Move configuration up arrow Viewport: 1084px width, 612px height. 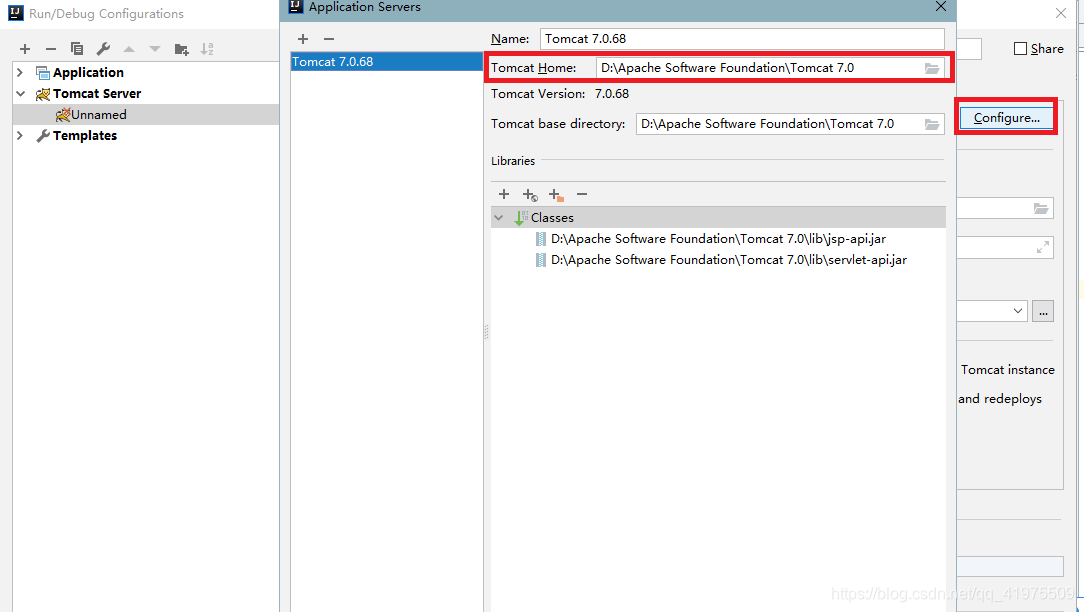(129, 49)
